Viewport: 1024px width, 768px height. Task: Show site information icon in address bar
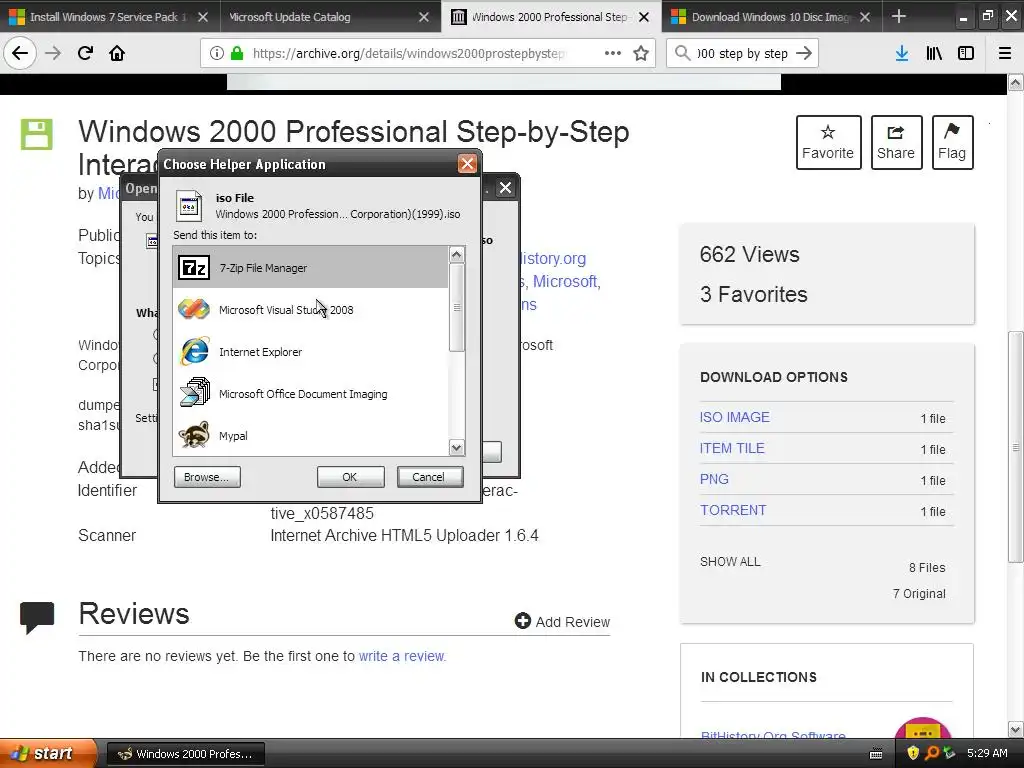pyautogui.click(x=217, y=53)
